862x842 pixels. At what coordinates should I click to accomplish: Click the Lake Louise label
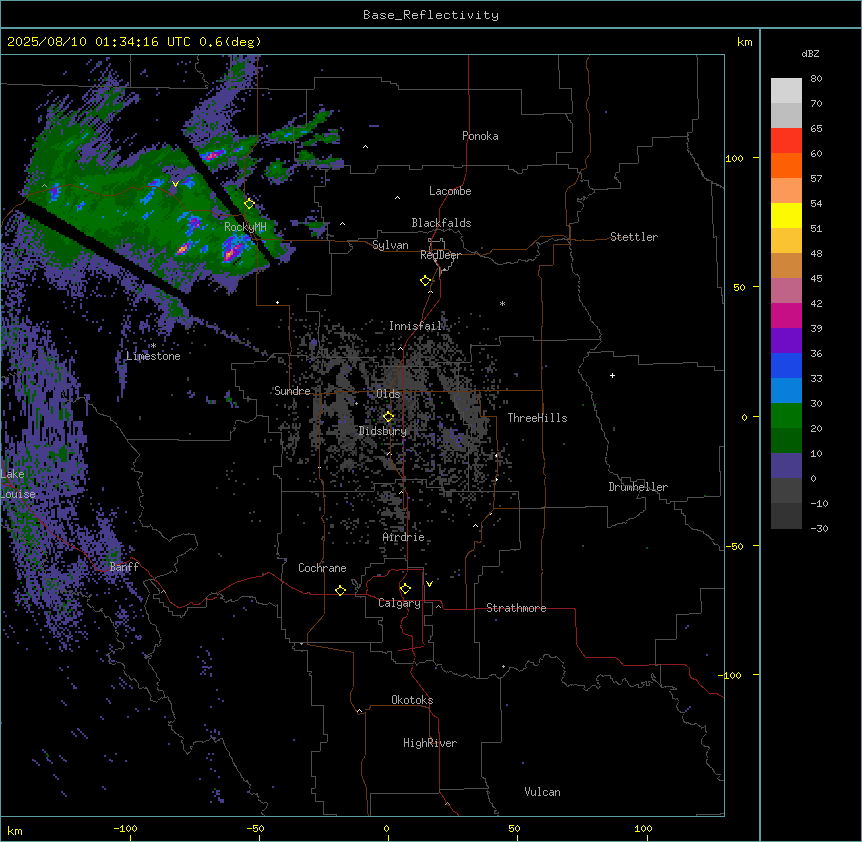pos(18,484)
